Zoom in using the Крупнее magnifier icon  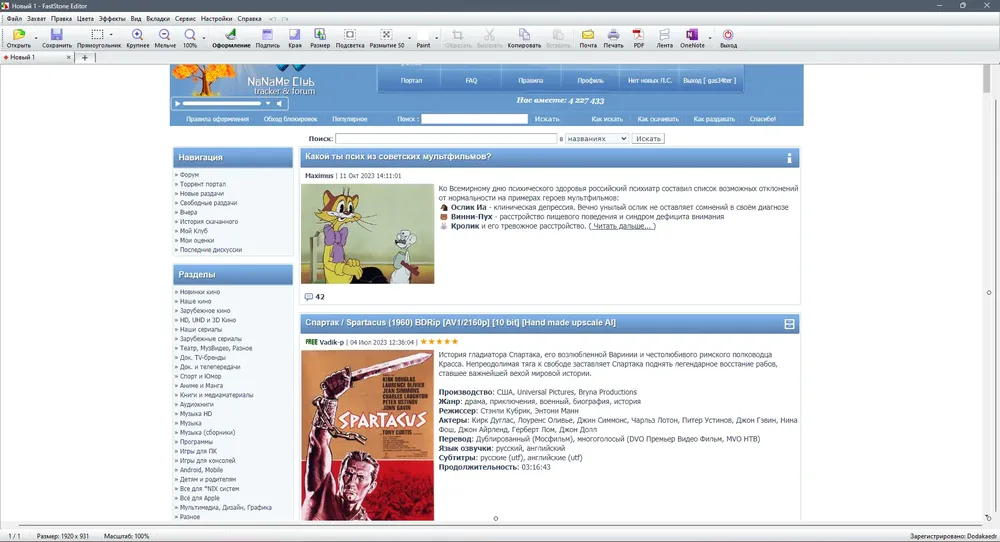[x=137, y=38]
